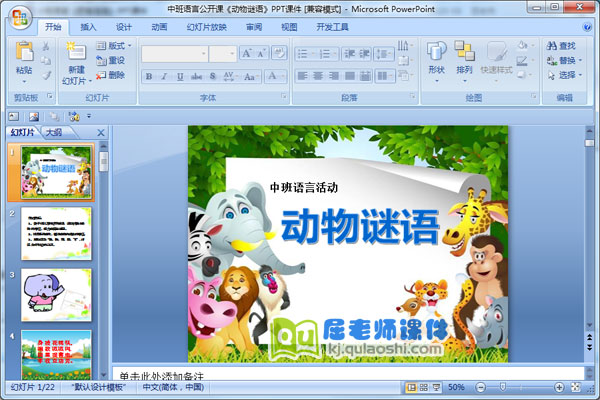Toggle Bold formatting
Screen dimensions: 600x400
[149, 76]
